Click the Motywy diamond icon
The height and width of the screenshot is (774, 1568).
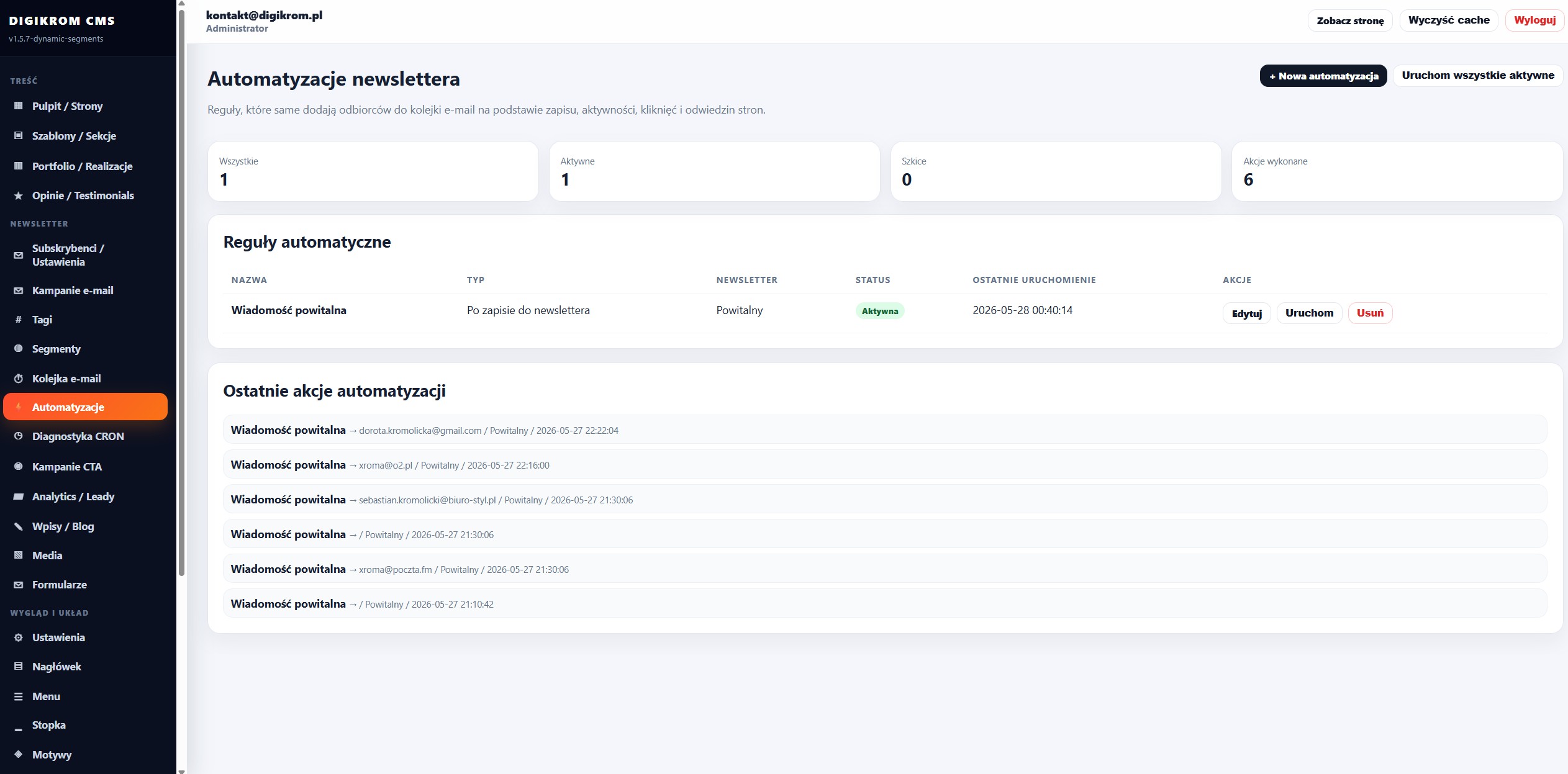click(19, 755)
